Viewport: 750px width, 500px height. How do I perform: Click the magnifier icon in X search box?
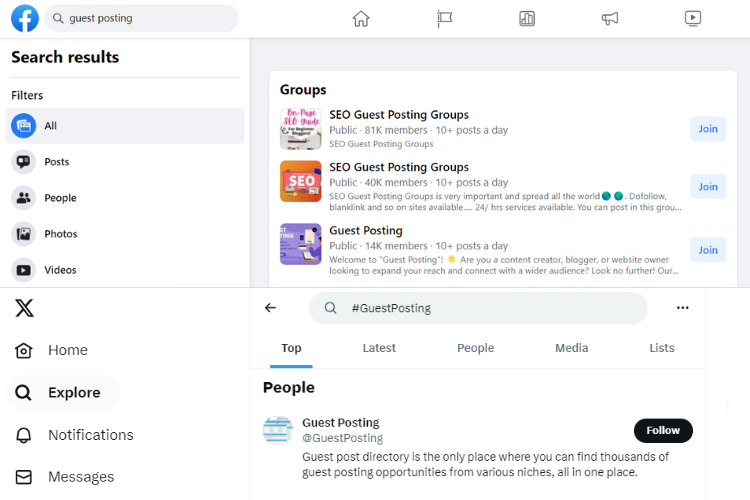pos(331,308)
